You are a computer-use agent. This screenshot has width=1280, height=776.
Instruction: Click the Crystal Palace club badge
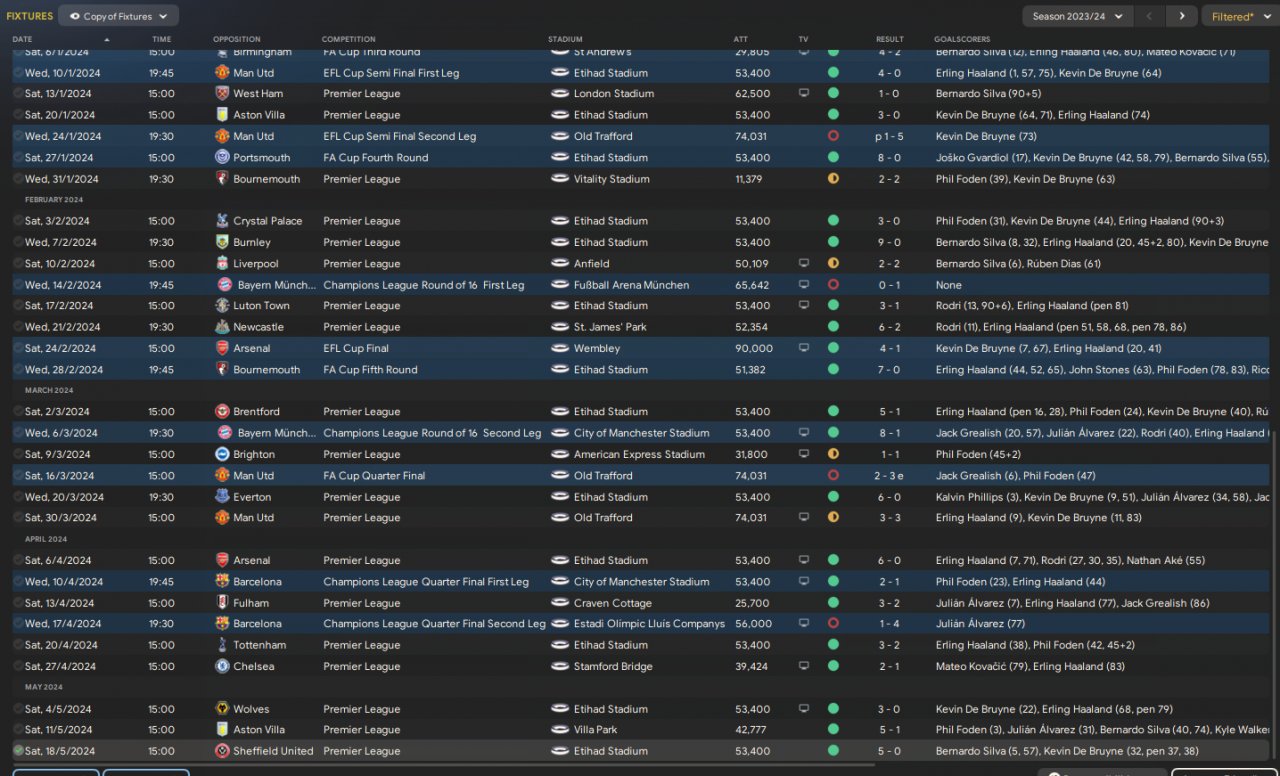pos(222,221)
